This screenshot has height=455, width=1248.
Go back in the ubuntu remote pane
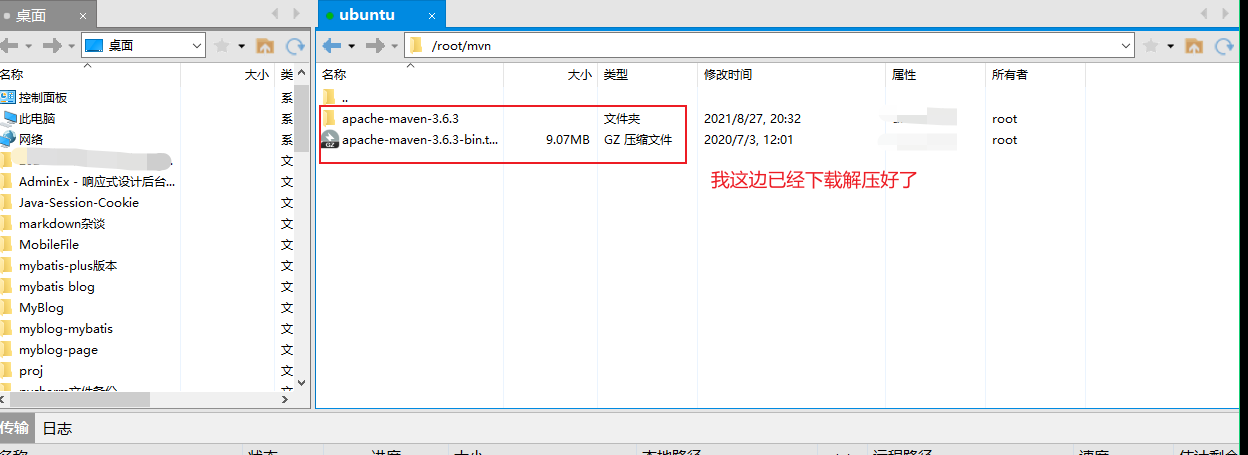331,46
